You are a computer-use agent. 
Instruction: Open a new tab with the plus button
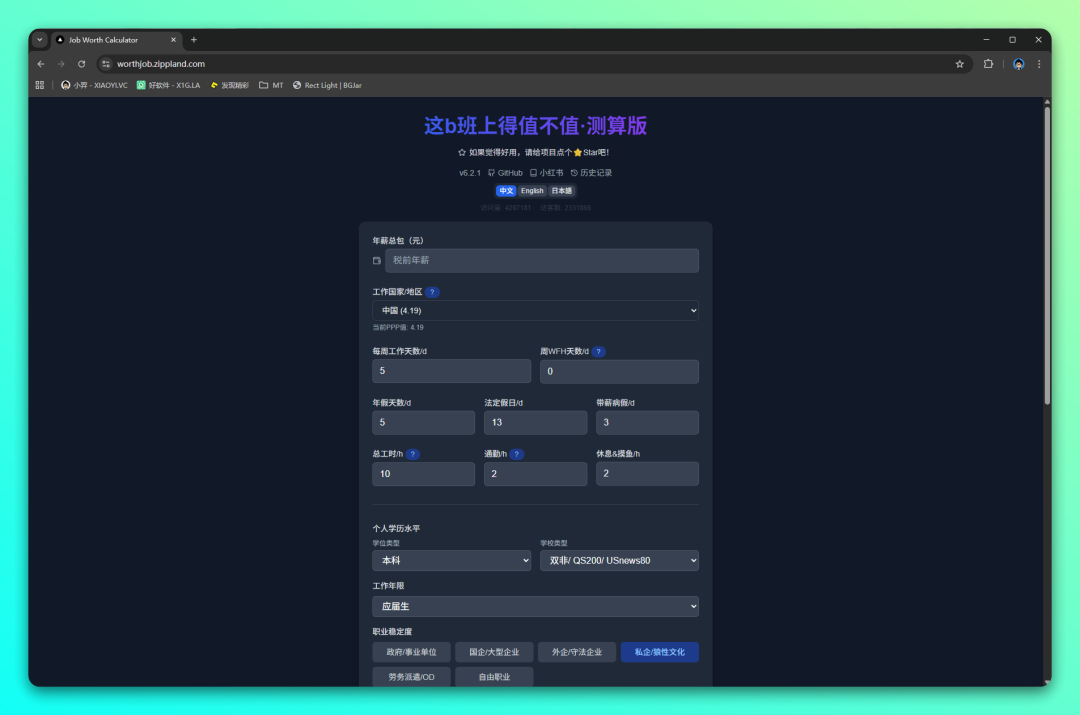194,40
